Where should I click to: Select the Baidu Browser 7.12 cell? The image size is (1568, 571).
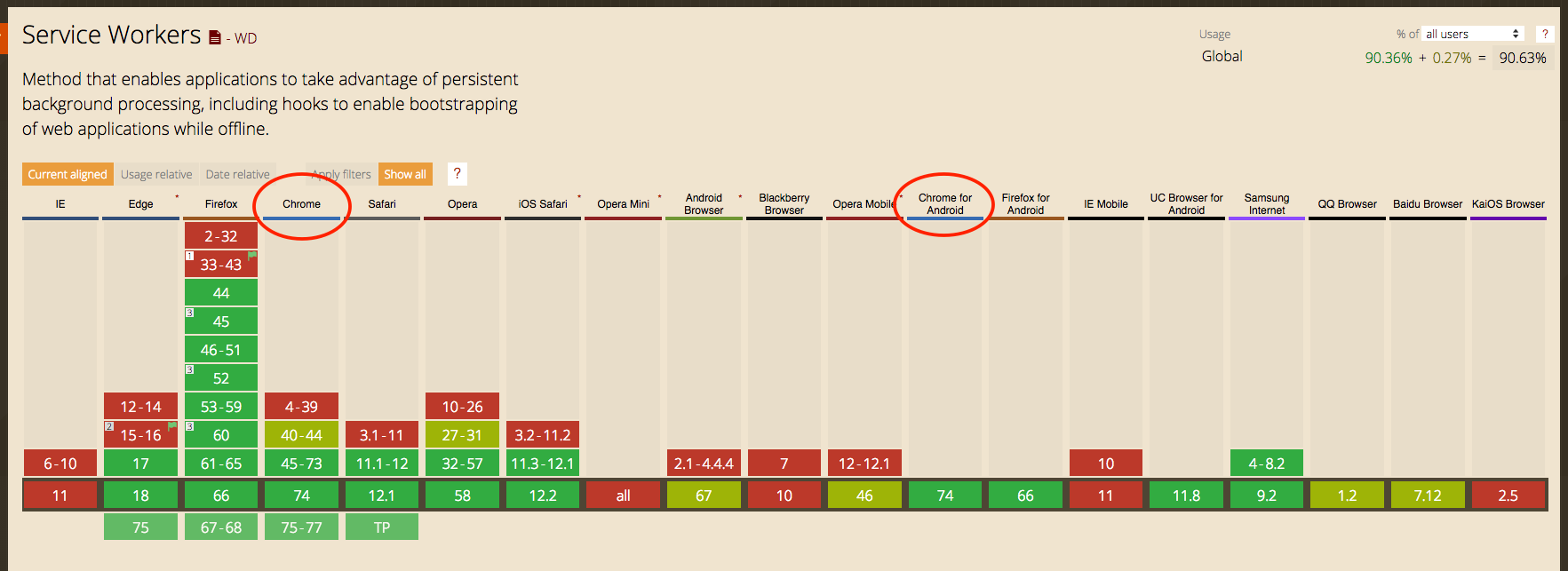pyautogui.click(x=1428, y=495)
